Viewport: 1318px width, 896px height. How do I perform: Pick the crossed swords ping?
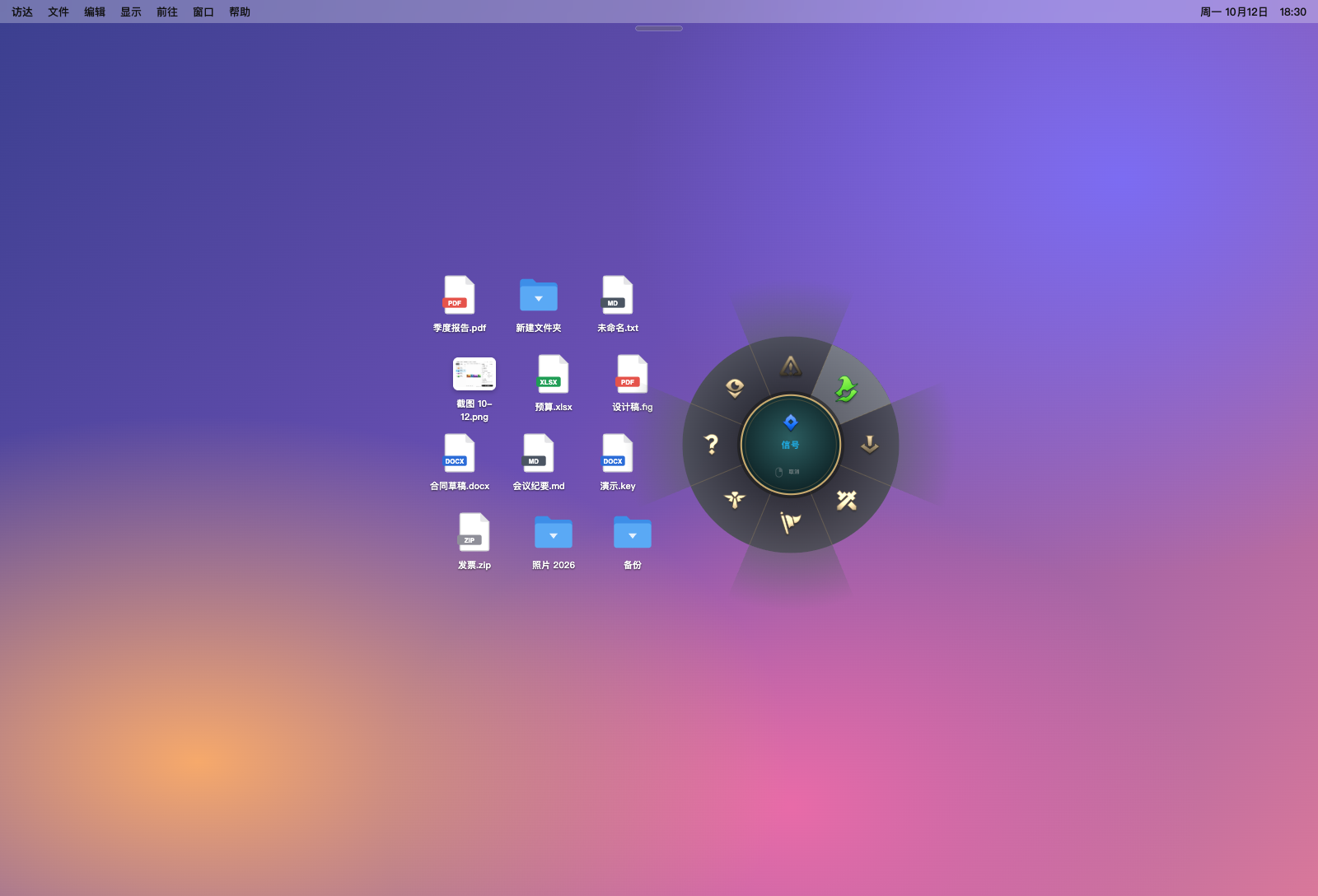[847, 500]
